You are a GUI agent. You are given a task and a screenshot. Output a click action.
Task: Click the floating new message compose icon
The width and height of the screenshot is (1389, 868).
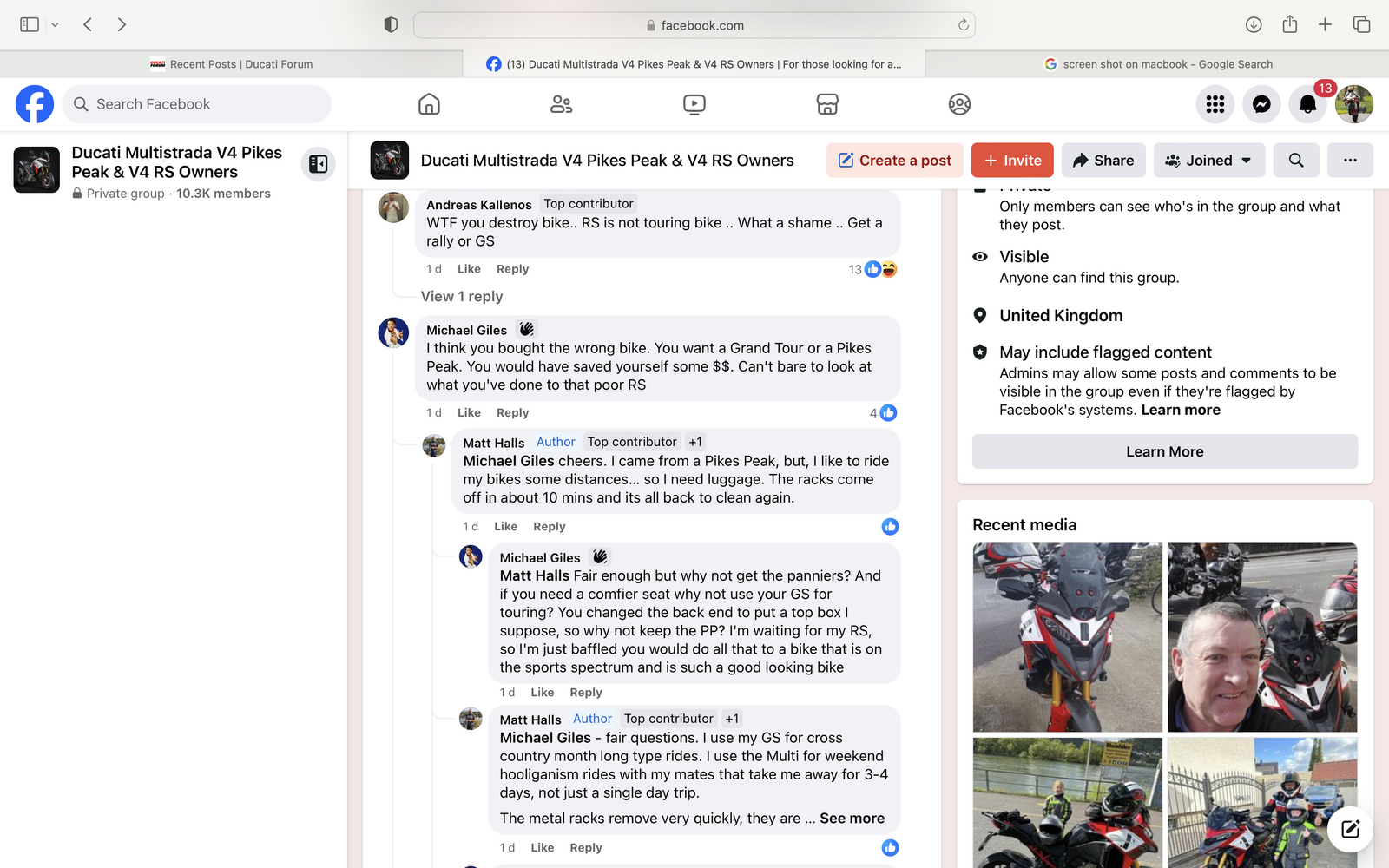point(1350,829)
